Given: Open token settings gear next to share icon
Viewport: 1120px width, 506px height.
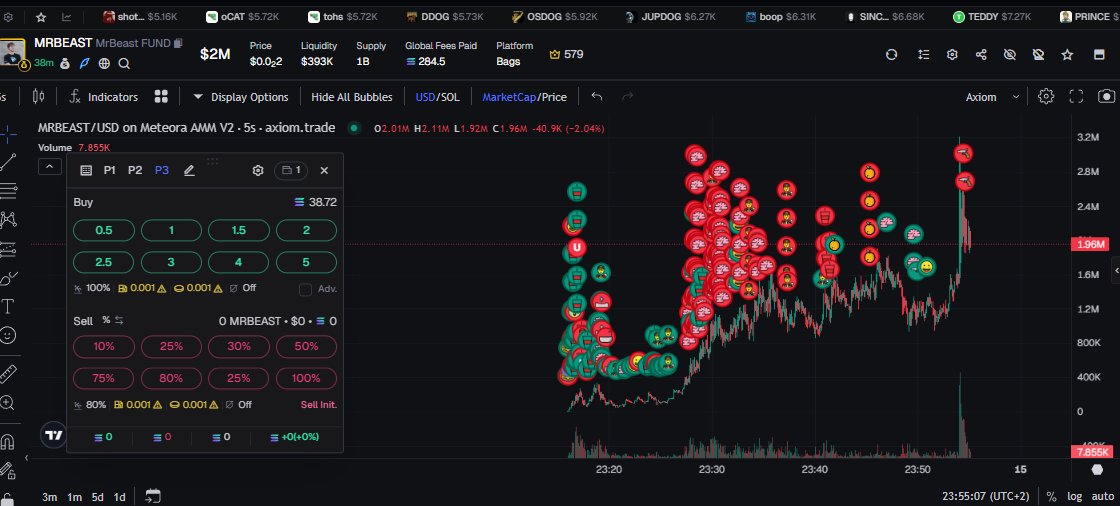Looking at the screenshot, I should click(952, 54).
